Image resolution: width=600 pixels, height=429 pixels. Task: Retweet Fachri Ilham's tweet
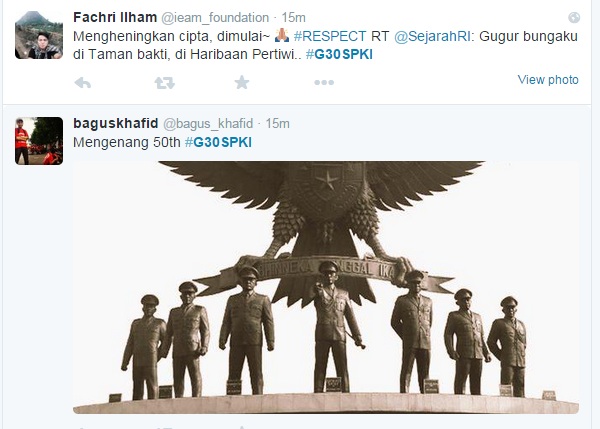(x=164, y=82)
